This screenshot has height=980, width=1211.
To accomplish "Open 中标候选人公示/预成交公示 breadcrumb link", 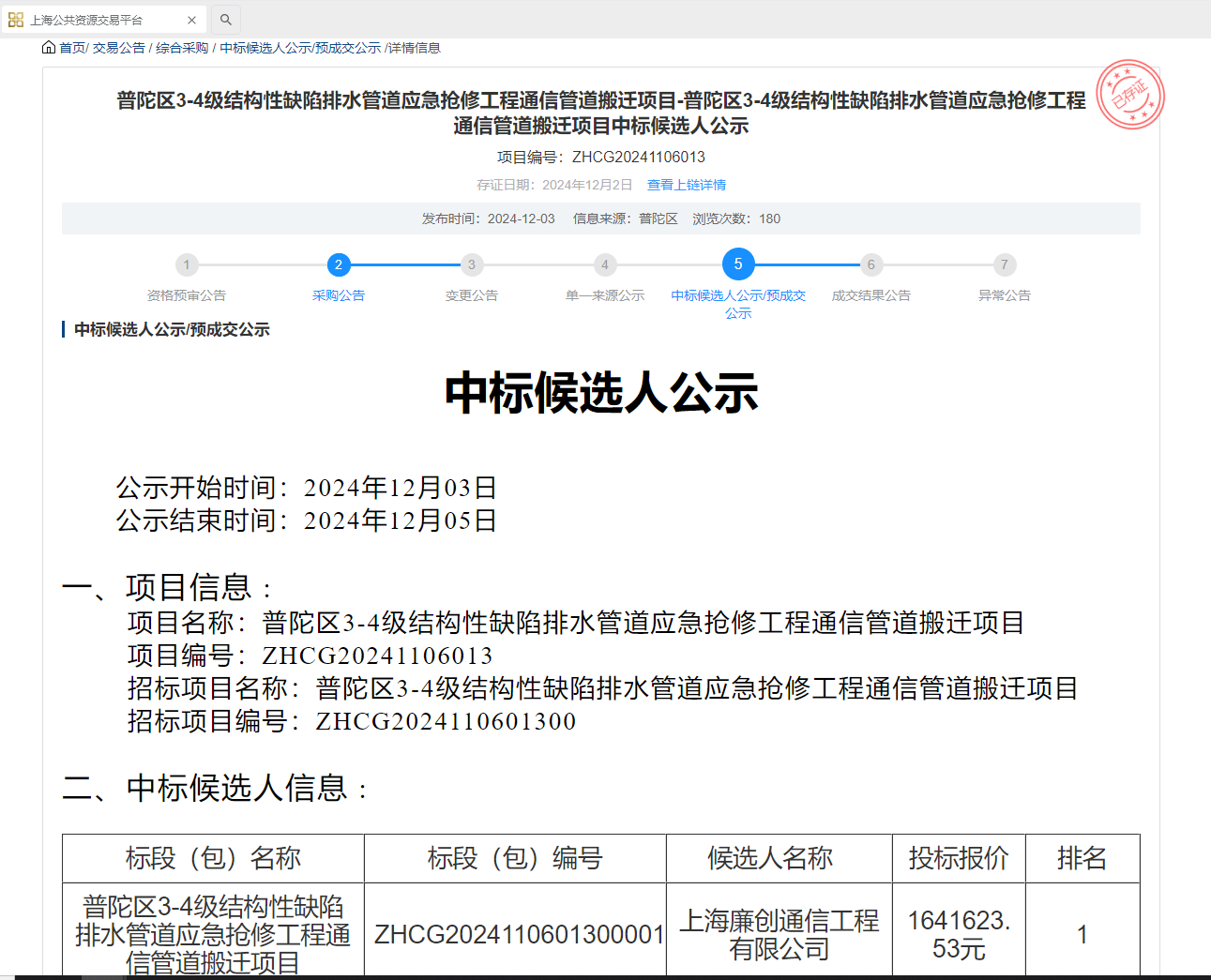I will tap(300, 48).
